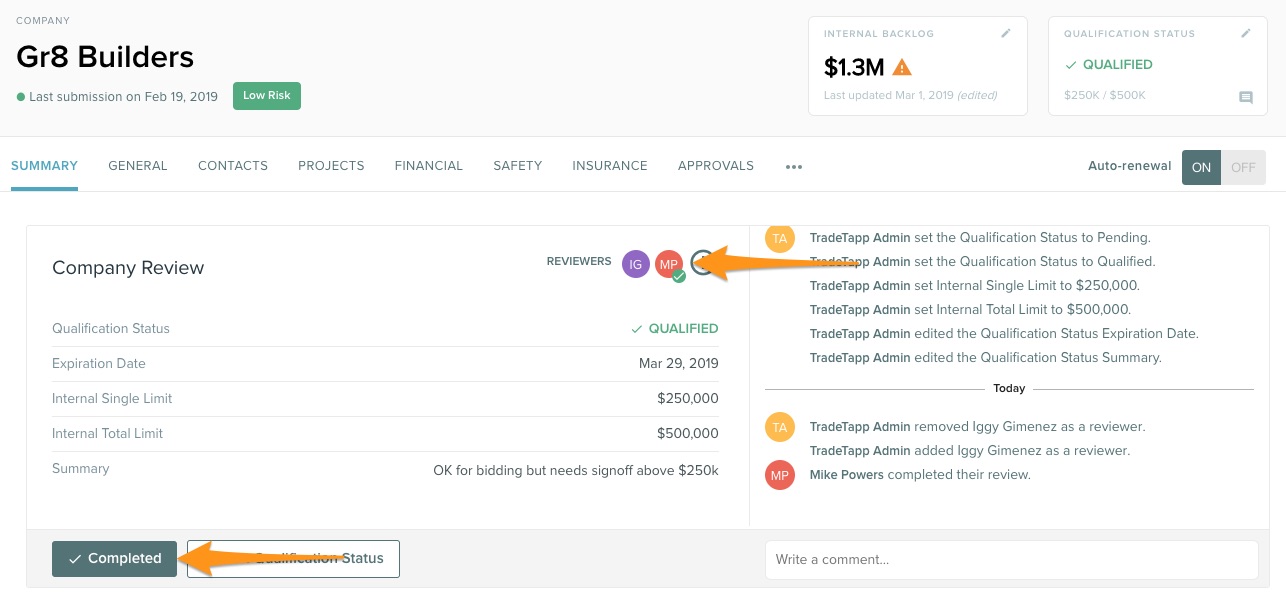Go to the Approvals tab
Viewport: 1286px width, 597px height.
pyautogui.click(x=715, y=166)
